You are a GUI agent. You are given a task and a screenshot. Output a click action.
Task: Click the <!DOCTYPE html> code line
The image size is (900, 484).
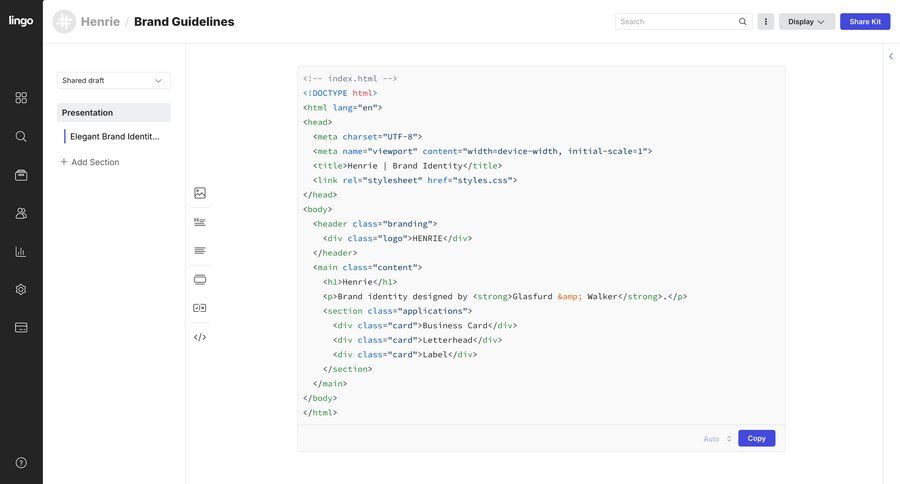point(340,93)
